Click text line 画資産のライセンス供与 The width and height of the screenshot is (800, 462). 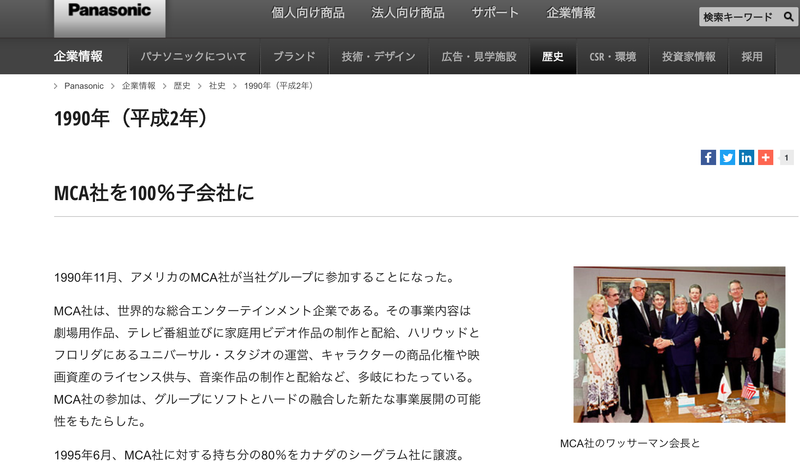[265, 377]
